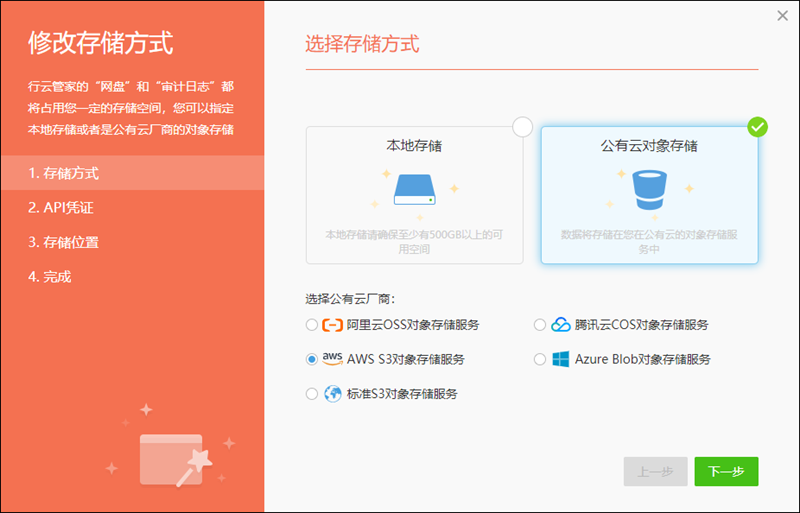Select the Azure Blob对象存储服务 radio button
The image size is (800, 513).
(x=540, y=359)
